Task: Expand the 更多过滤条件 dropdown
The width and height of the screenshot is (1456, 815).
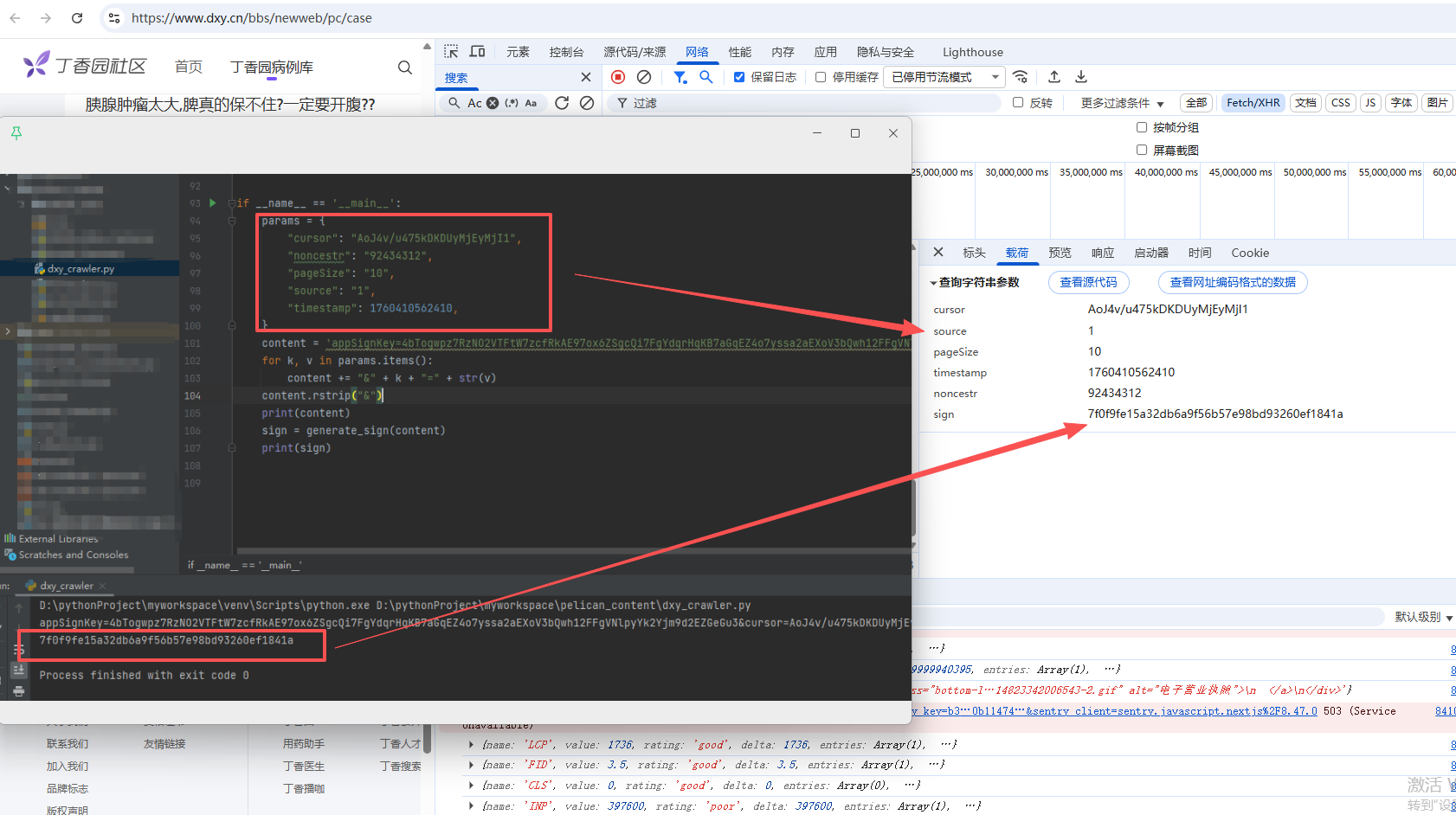Action: (x=1122, y=103)
